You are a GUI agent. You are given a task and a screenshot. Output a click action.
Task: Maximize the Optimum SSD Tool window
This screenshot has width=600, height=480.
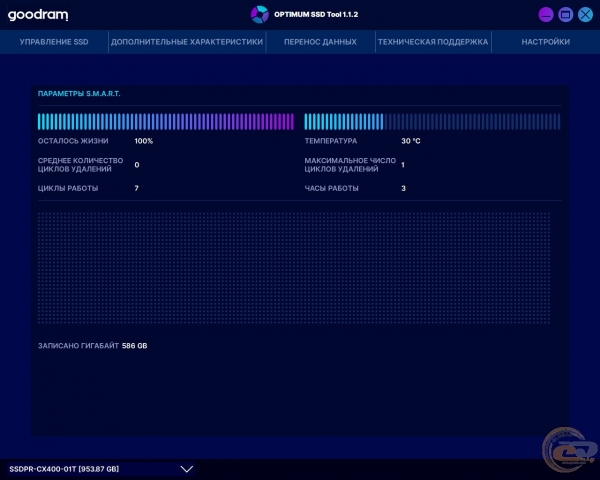pyautogui.click(x=566, y=15)
